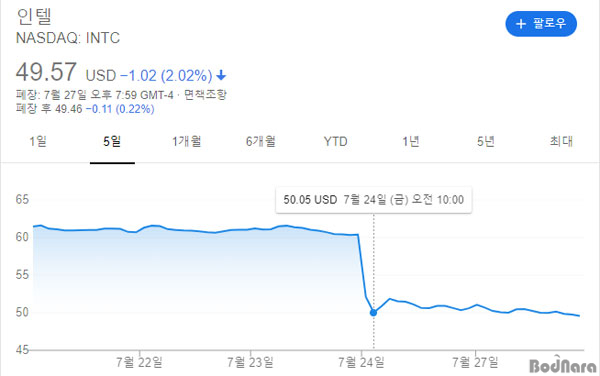
Task: Click the NASDAQ: INTC ticker text
Action: (x=68, y=38)
